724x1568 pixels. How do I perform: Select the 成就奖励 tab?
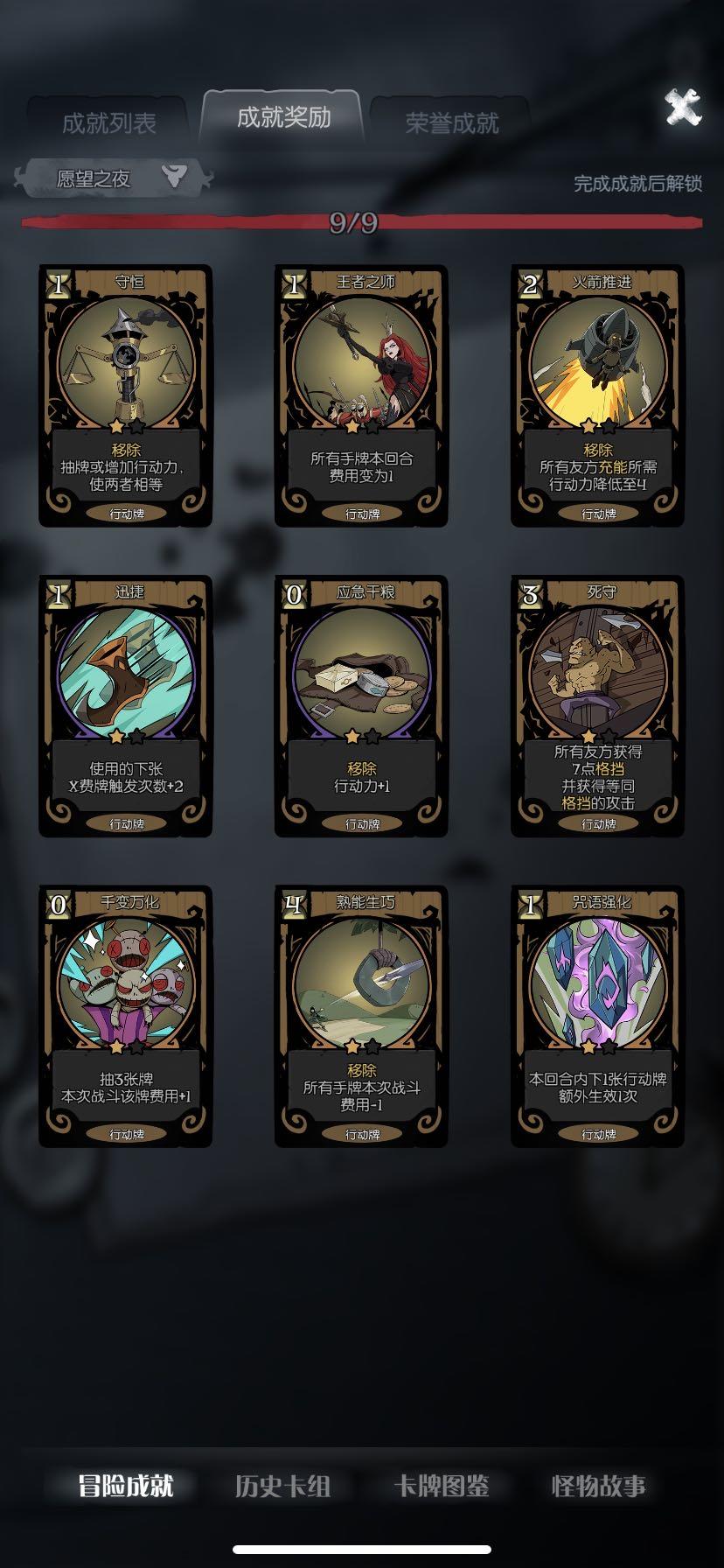(283, 117)
